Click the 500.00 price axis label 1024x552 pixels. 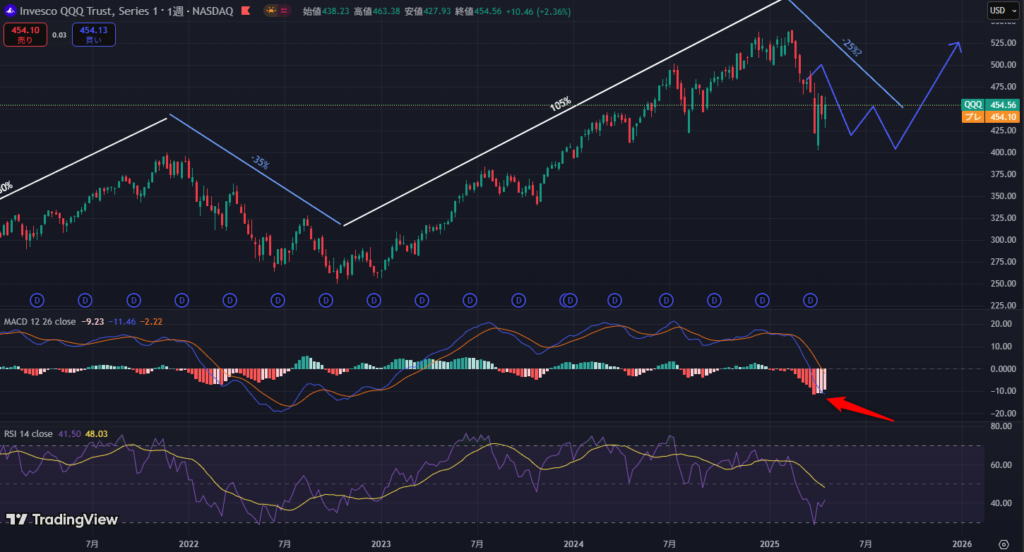click(x=1003, y=65)
